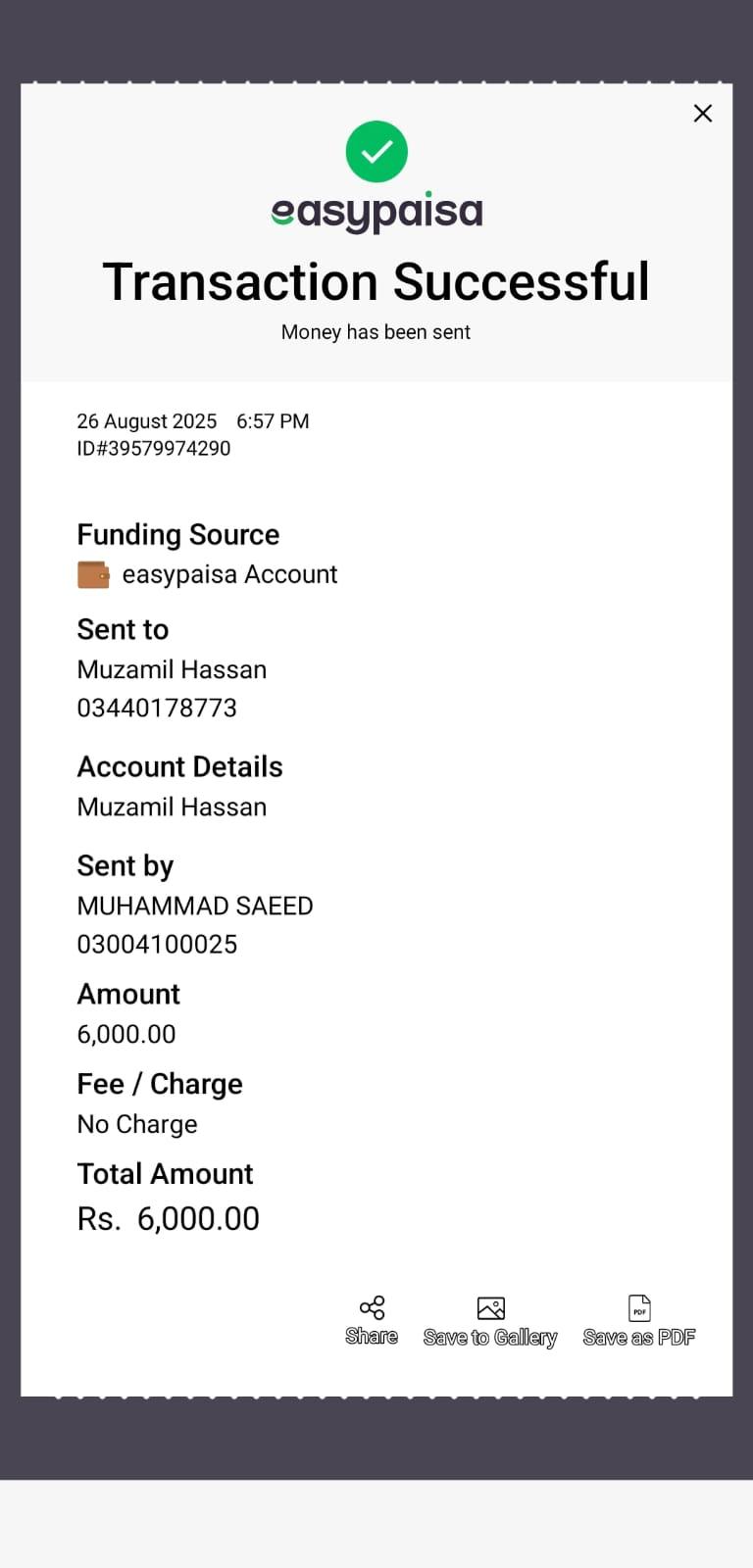Click the Transaction Successful heading
Image resolution: width=753 pixels, height=1568 pixels.
click(376, 282)
